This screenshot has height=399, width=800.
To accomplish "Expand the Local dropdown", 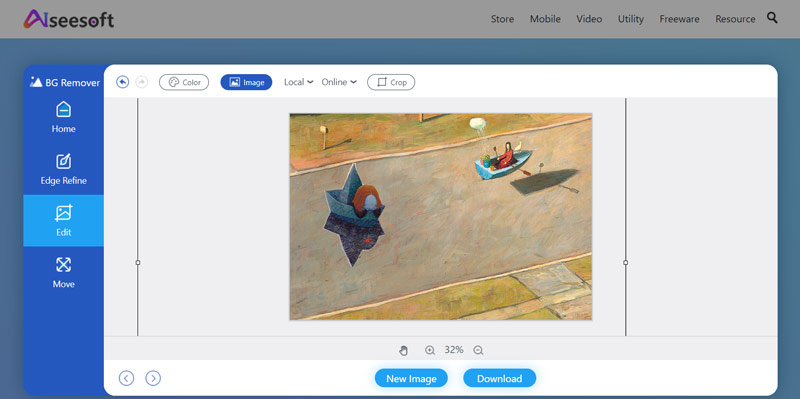I will click(x=298, y=82).
